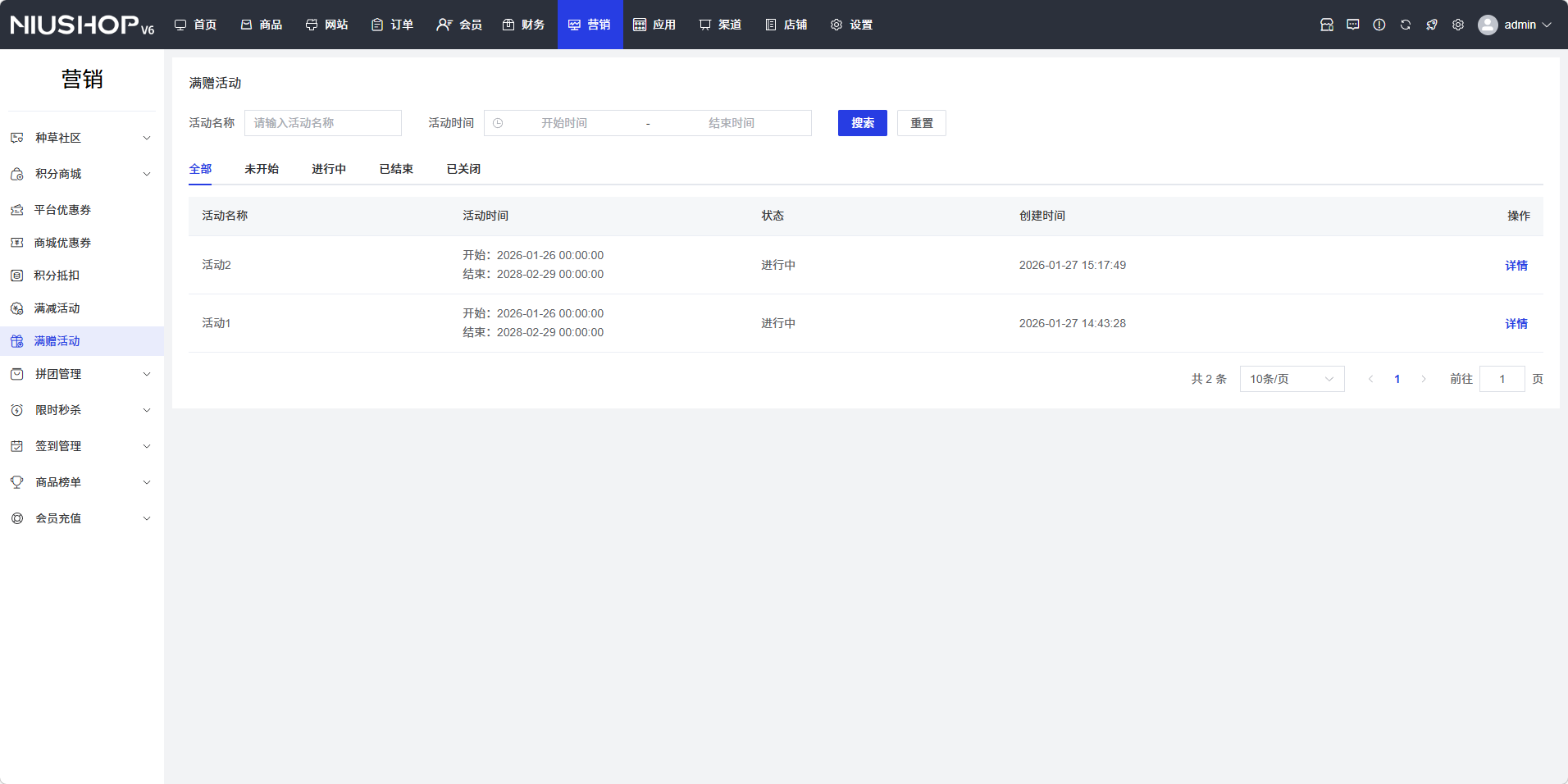Click the rocket icon in header

coord(1431,25)
